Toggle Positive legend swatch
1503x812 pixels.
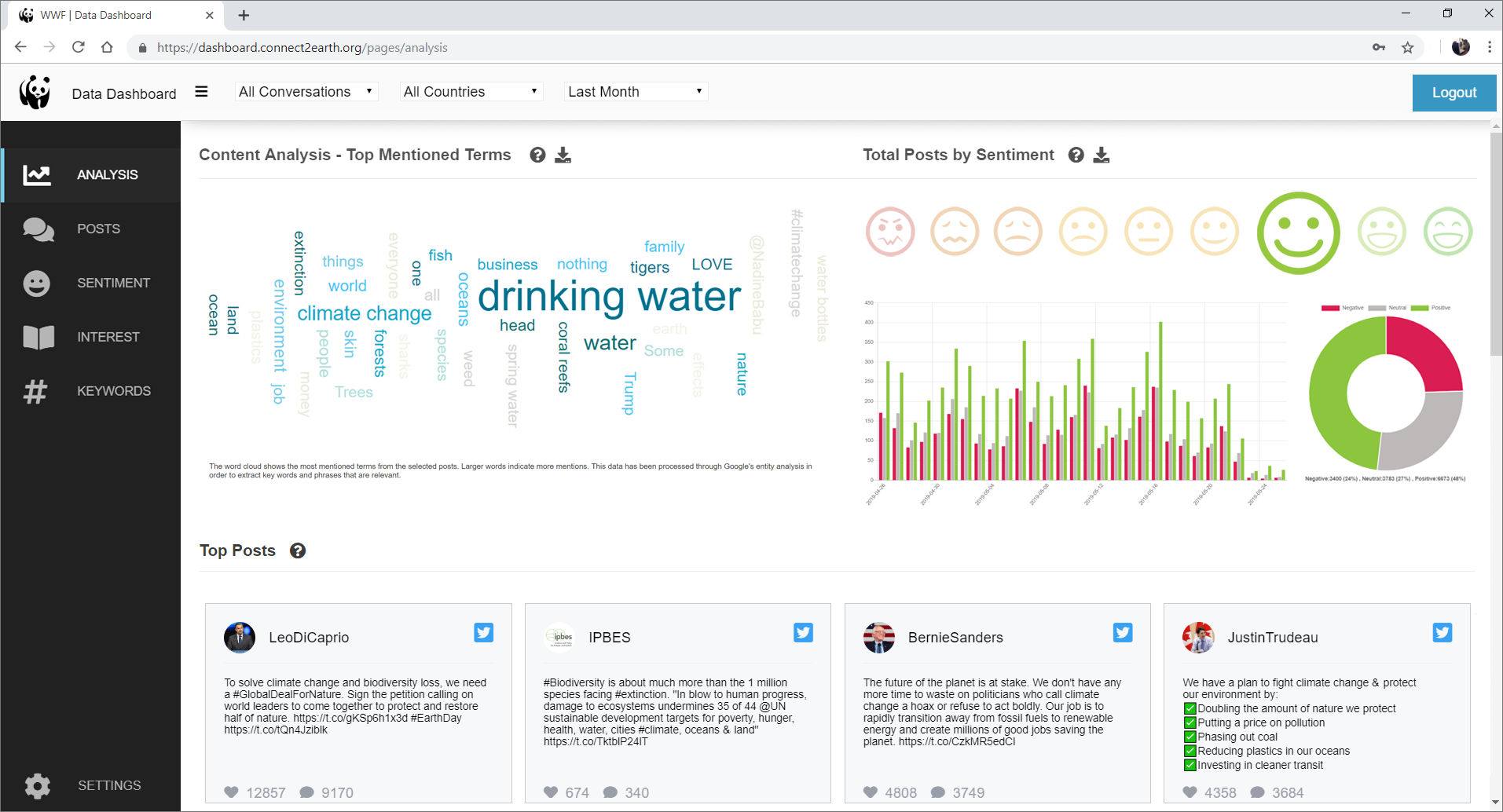click(1420, 308)
